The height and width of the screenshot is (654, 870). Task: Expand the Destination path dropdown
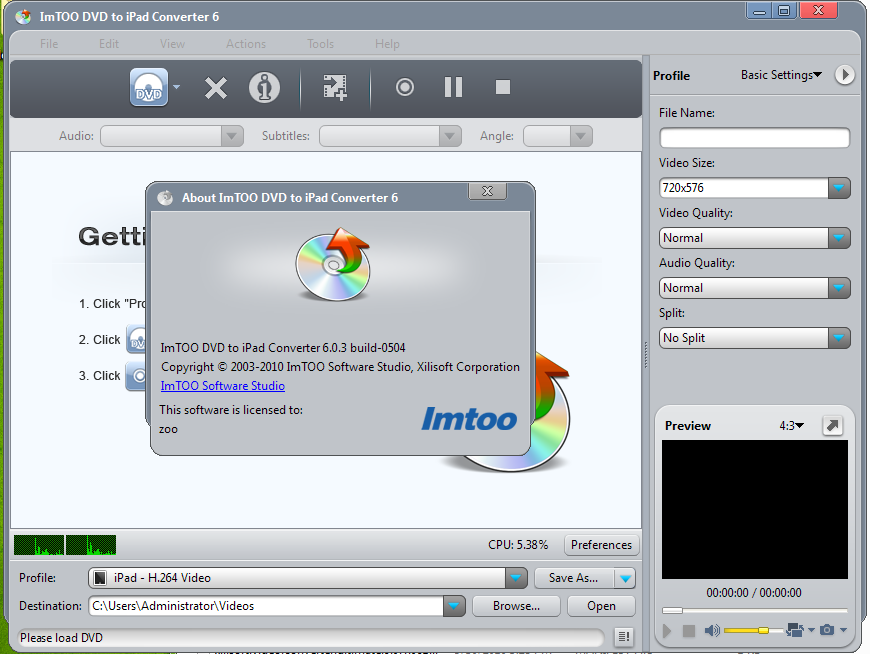pos(454,606)
